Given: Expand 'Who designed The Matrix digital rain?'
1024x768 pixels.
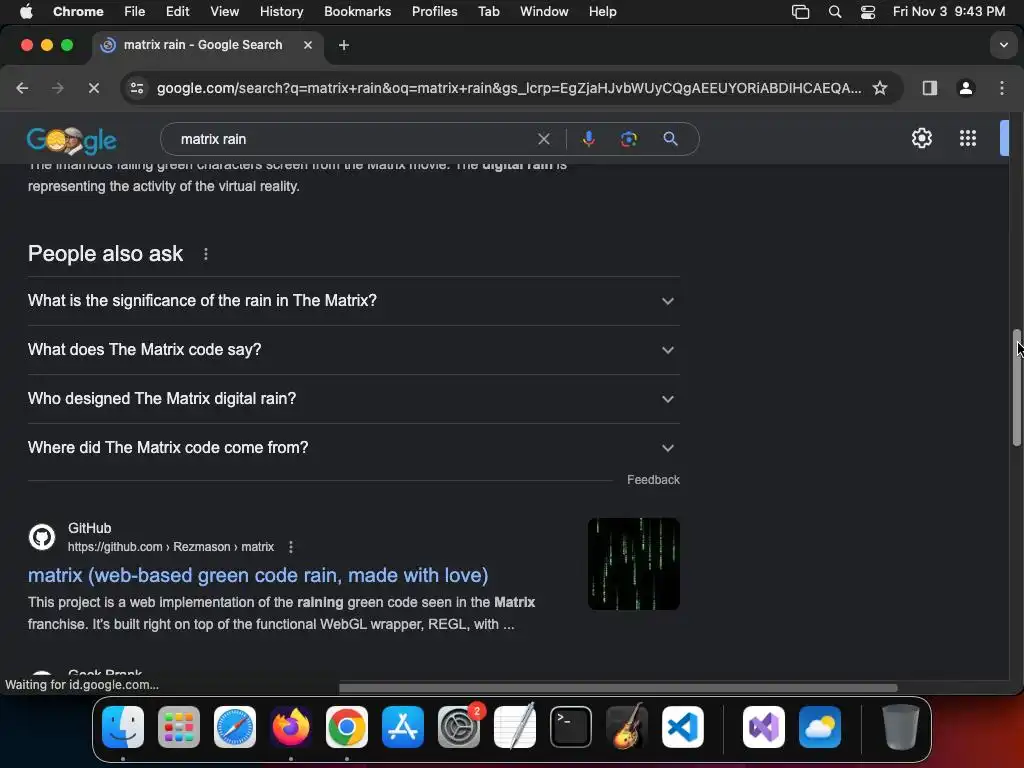Looking at the screenshot, I should [353, 398].
